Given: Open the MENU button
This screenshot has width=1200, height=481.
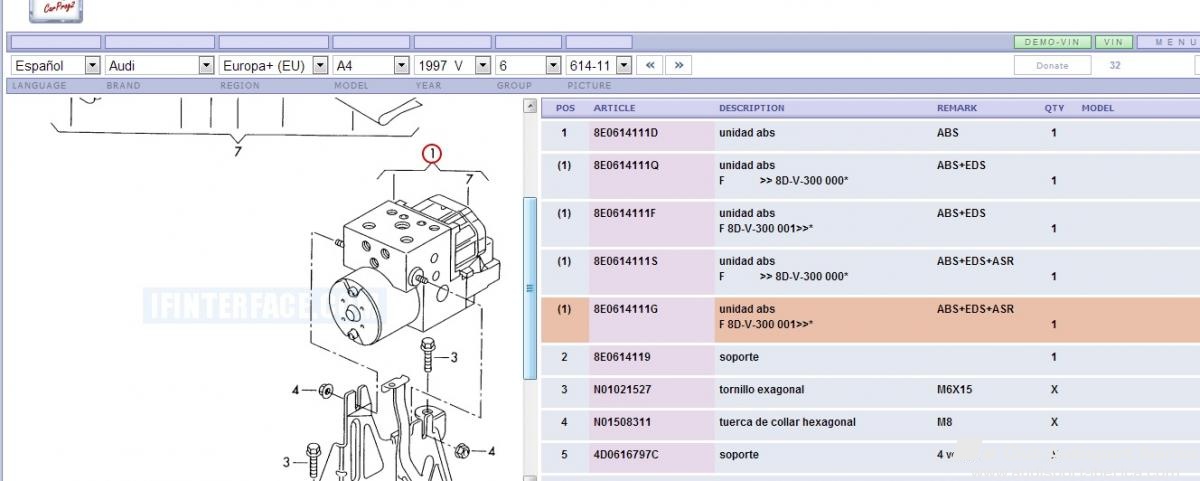Looking at the screenshot, I should [x=1168, y=42].
